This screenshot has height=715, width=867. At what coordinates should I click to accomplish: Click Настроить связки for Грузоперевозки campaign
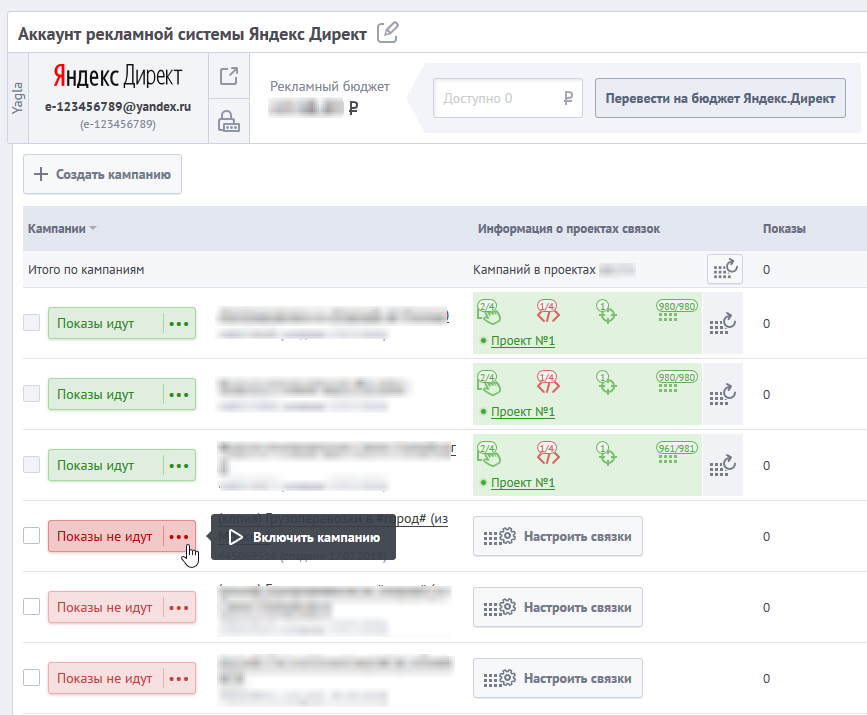(x=557, y=536)
